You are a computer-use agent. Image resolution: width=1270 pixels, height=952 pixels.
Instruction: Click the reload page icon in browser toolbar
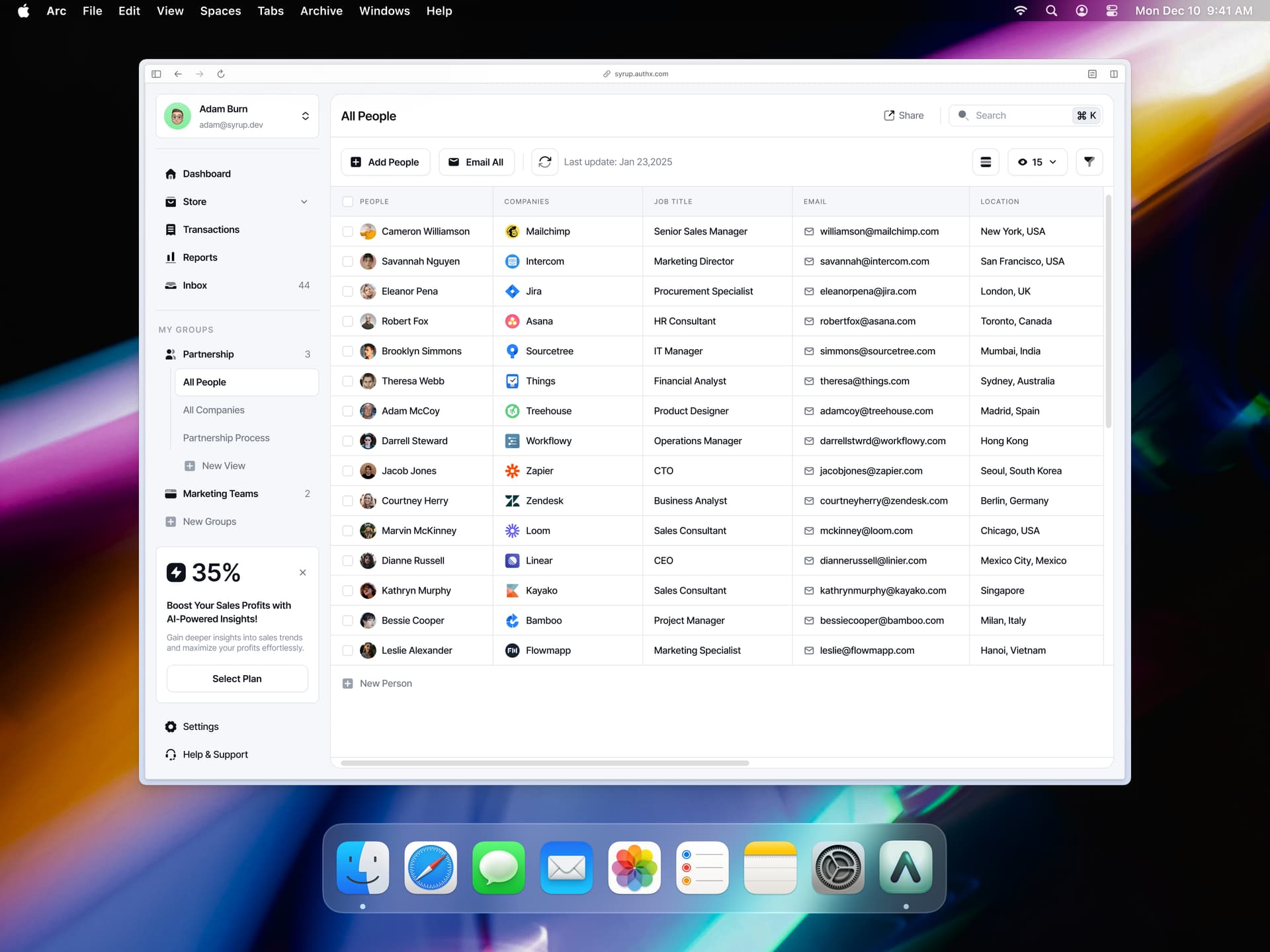[221, 74]
